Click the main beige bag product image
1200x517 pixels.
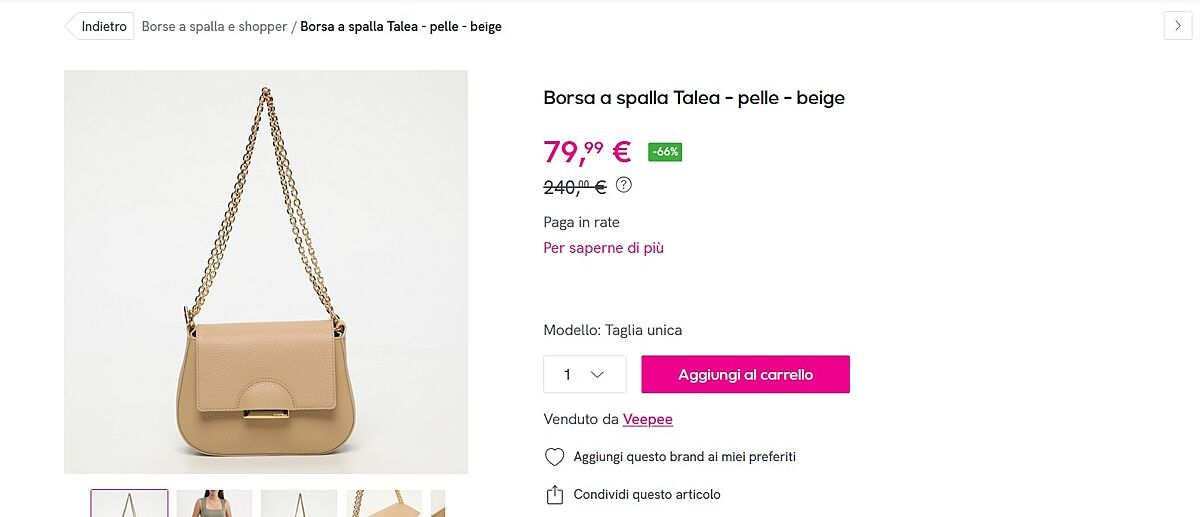pos(266,272)
